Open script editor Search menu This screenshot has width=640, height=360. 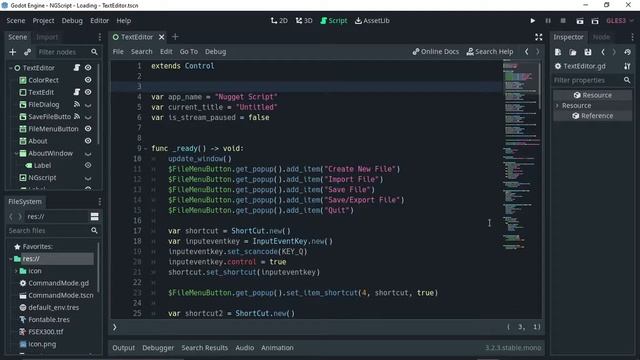click(141, 52)
